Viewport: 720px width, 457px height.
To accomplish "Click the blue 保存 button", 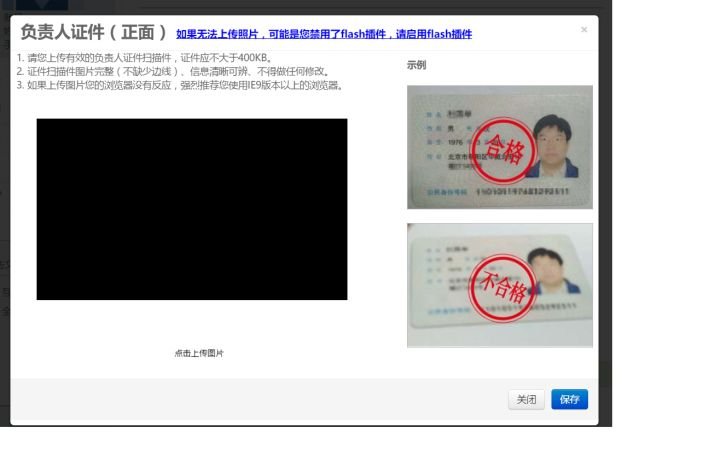I will (569, 399).
